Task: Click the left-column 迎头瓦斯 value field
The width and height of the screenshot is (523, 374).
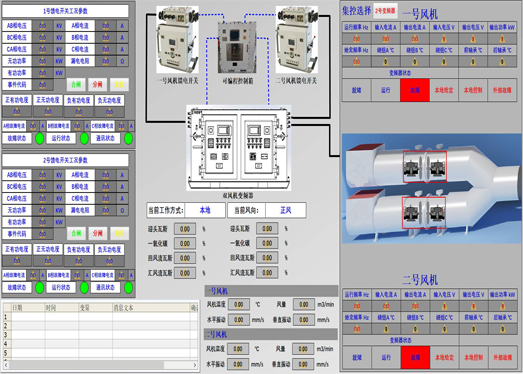Action: 185,229
